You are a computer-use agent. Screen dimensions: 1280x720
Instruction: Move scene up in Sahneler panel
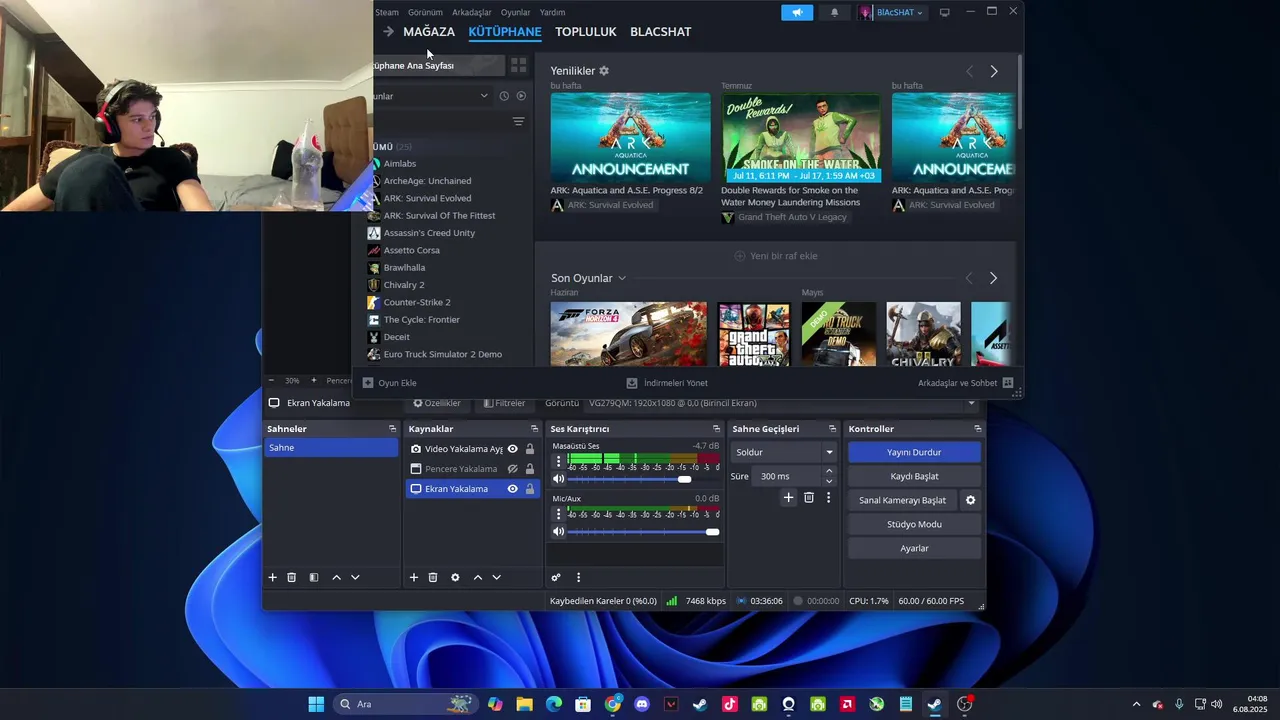pyautogui.click(x=336, y=577)
